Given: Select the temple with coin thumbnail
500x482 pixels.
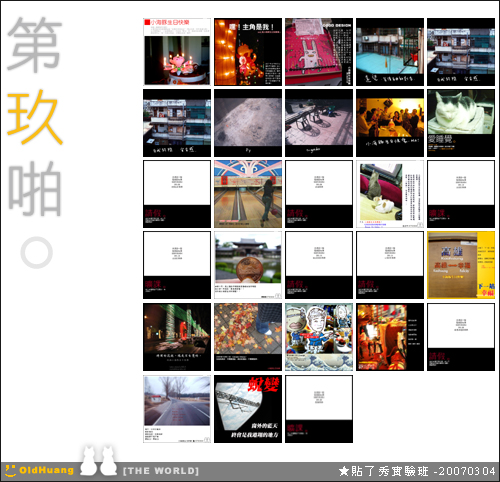Looking at the screenshot, I should [x=248, y=265].
